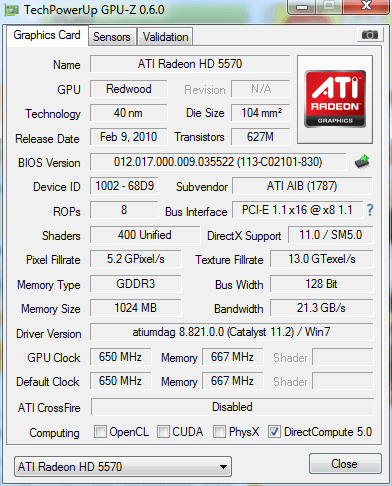The image size is (392, 486).
Task: Click the Texture Fillrate value 13.0 GTexel/s
Action: [x=322, y=259]
